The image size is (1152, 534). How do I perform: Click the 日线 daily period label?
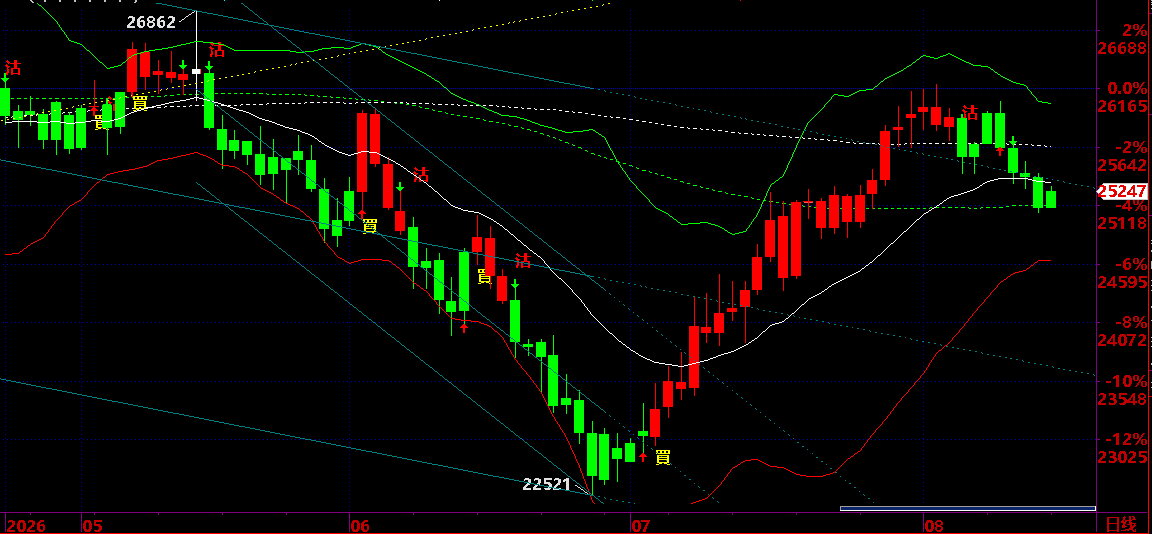coord(1118,525)
